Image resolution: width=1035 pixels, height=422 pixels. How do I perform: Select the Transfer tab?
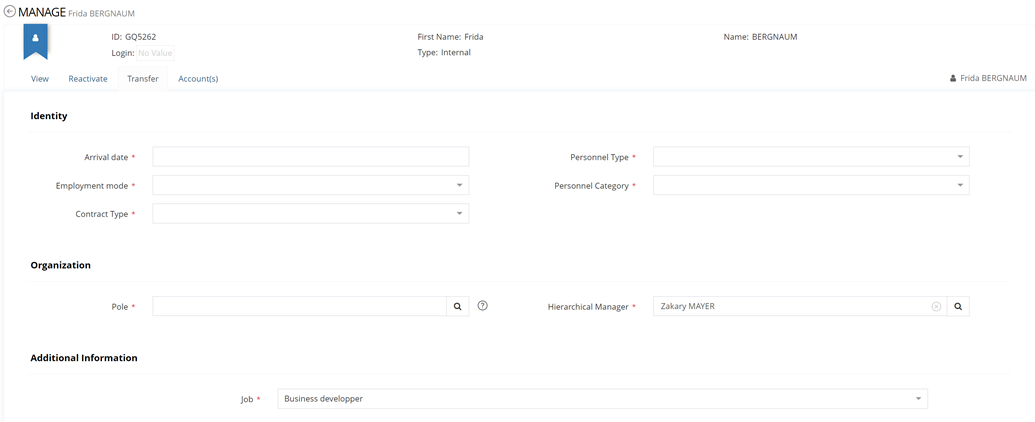point(143,78)
